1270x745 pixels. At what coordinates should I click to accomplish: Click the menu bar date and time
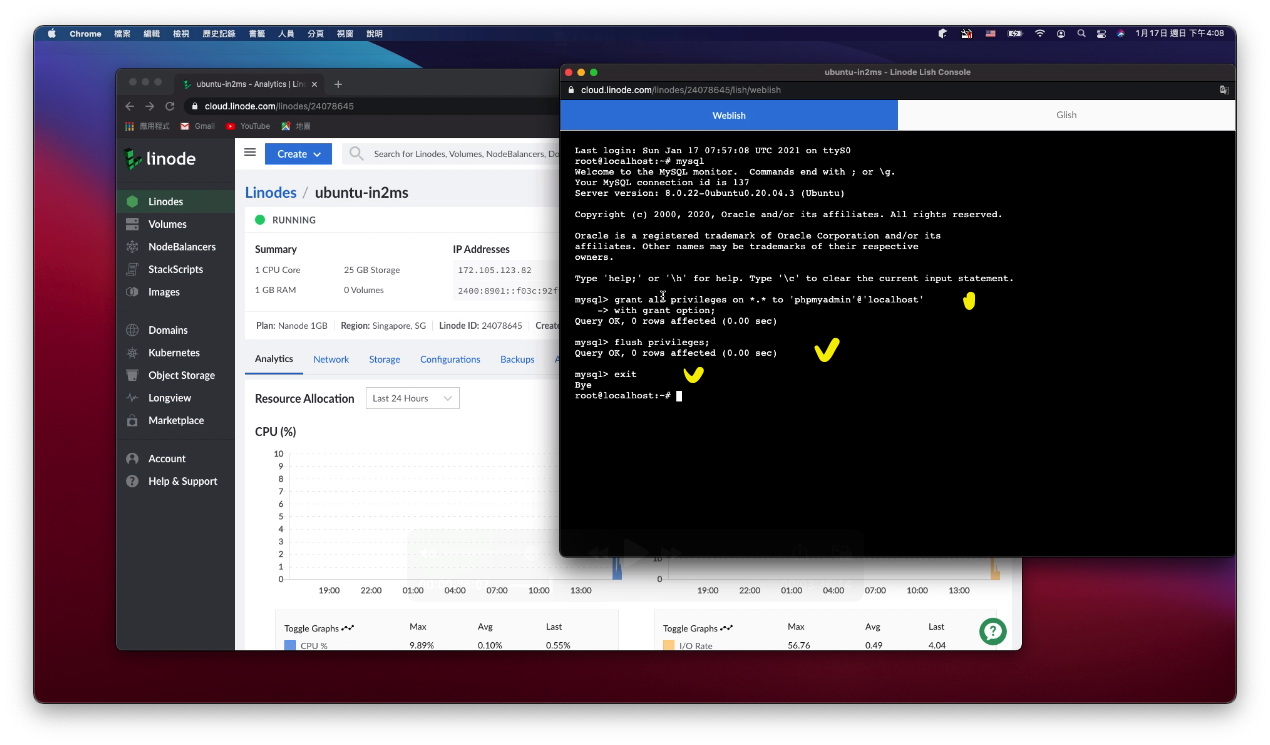[x=1180, y=33]
